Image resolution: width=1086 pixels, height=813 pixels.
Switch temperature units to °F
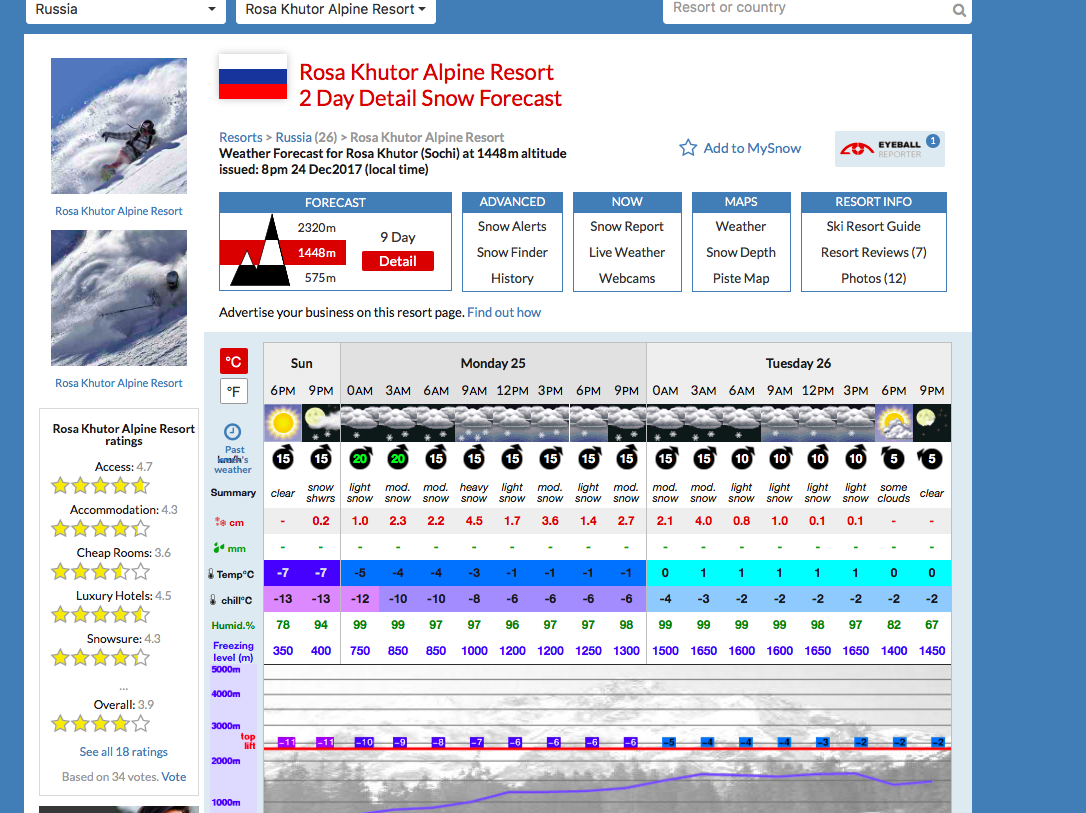click(x=233, y=392)
